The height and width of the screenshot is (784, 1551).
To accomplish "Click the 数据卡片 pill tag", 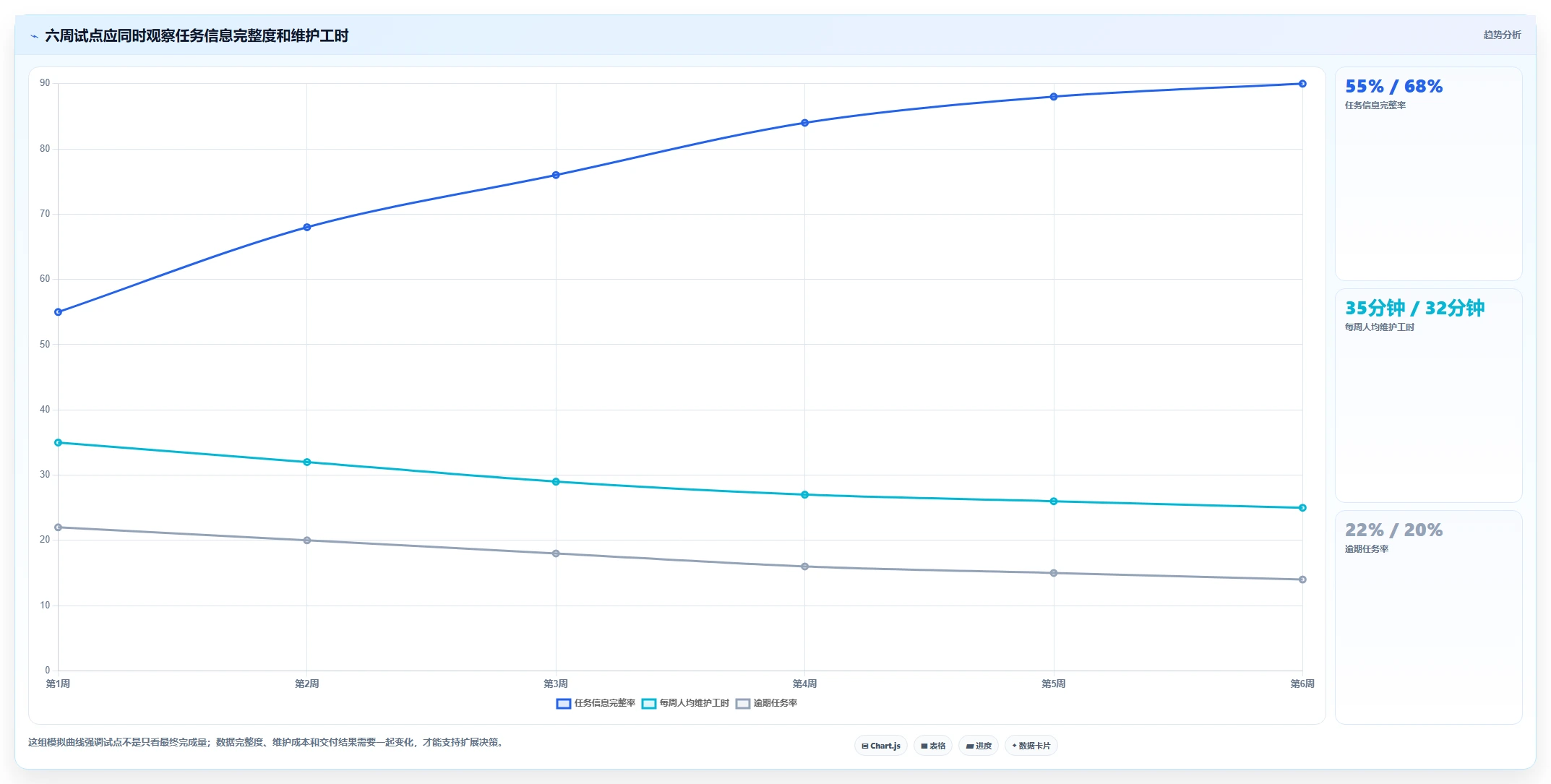I will (x=1031, y=746).
